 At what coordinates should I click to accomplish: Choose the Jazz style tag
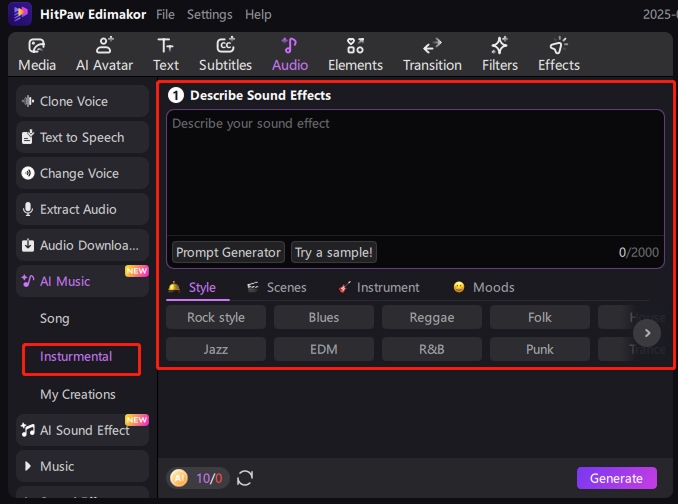[x=216, y=349]
